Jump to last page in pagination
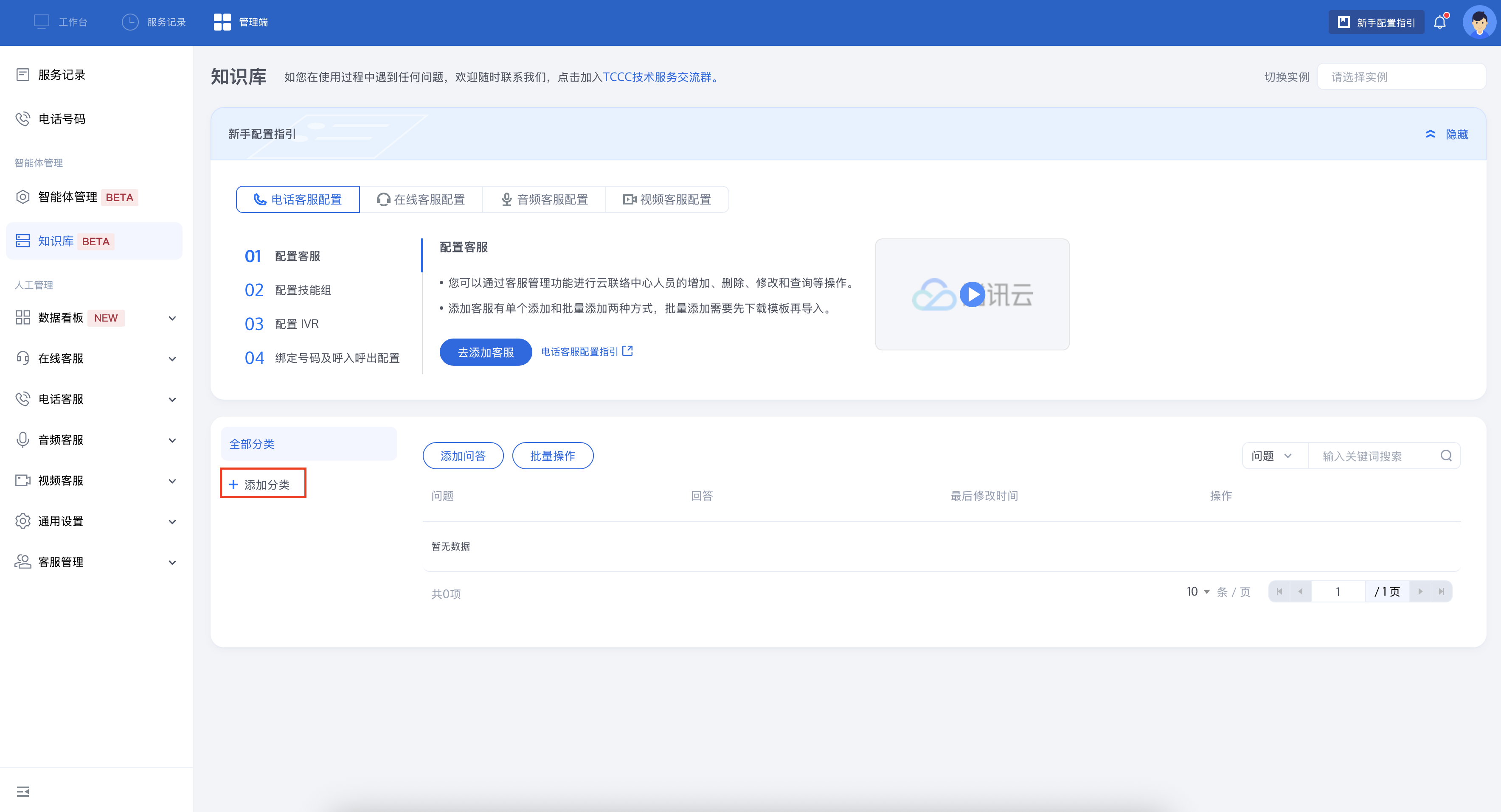The image size is (1501, 812). coord(1441,591)
